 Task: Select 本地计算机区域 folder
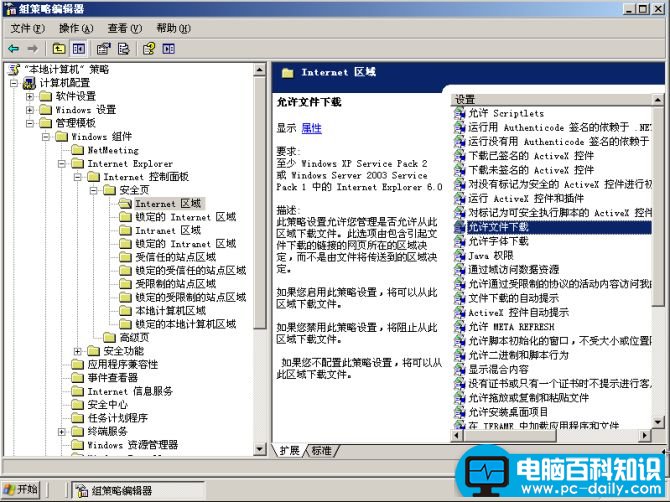pos(162,311)
